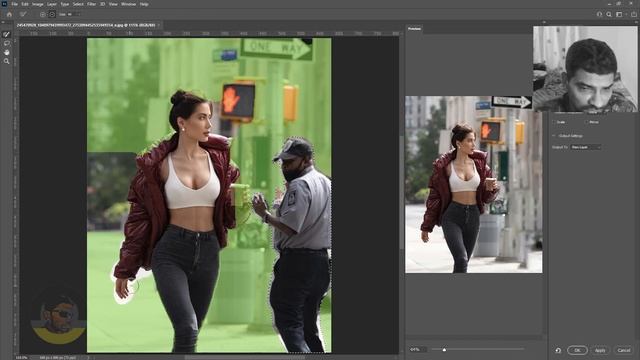The height and width of the screenshot is (360, 640).
Task: Select the Sampling Brush tool
Action: [7, 34]
